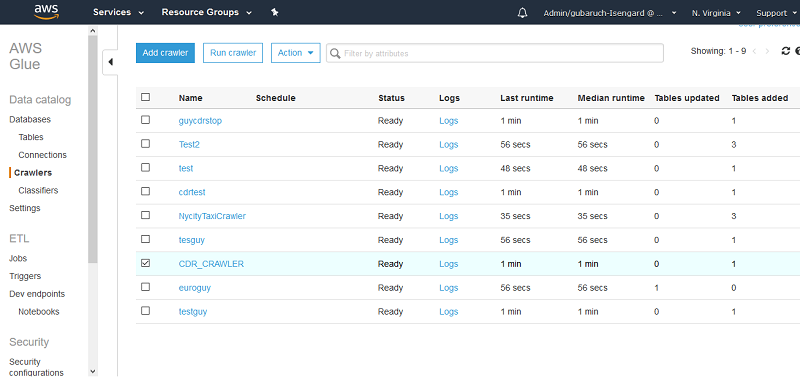
Task: Change region from N. Virginia
Action: 717,13
